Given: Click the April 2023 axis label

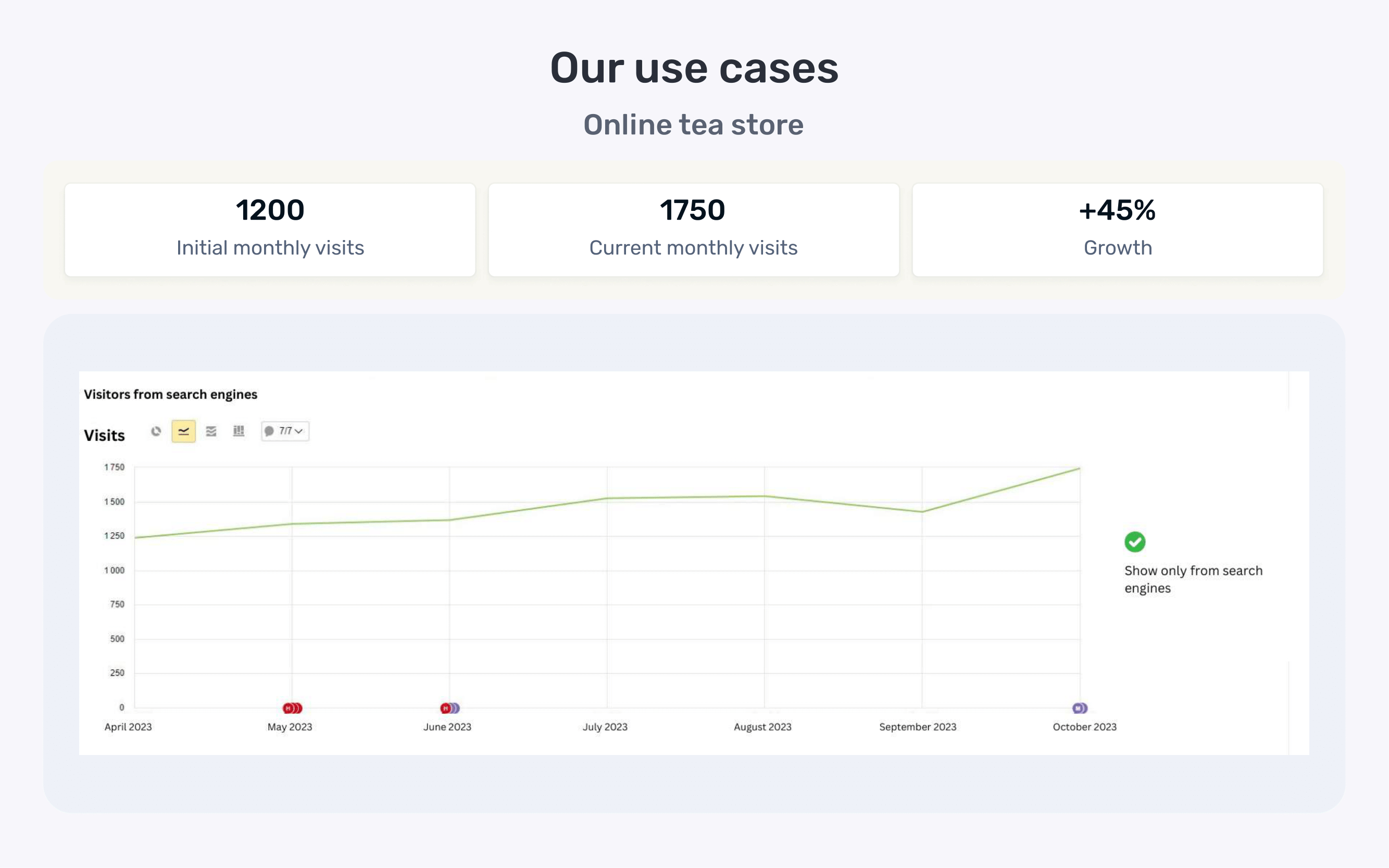Looking at the screenshot, I should click(x=128, y=727).
